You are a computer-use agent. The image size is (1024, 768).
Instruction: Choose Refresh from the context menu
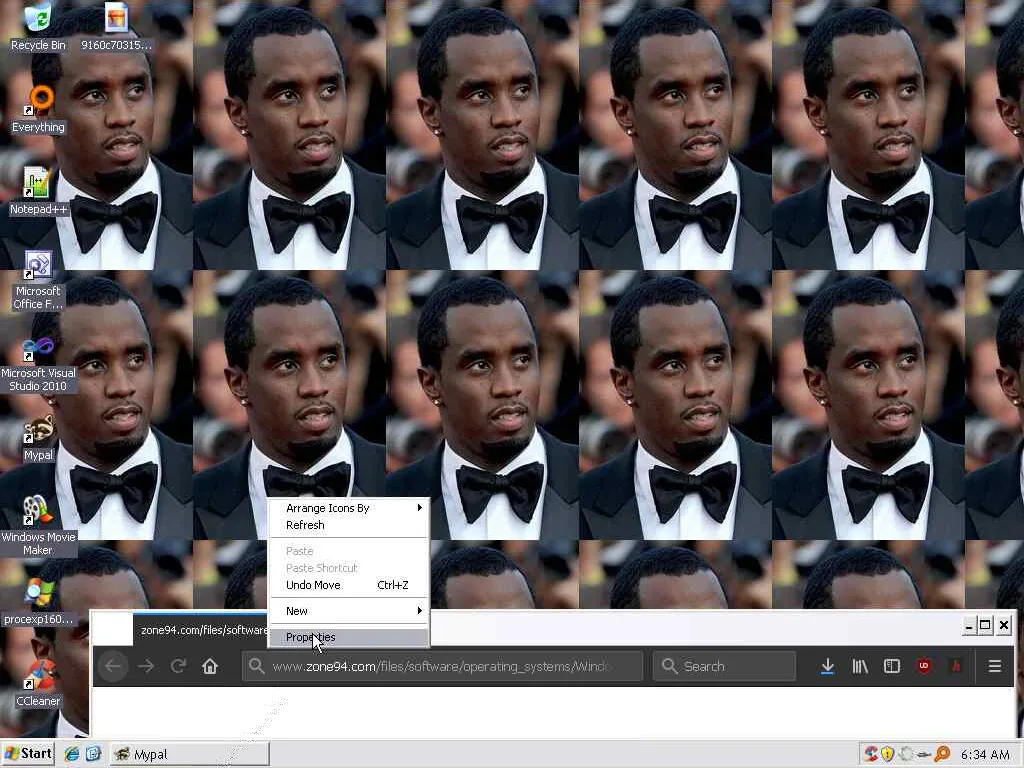[x=349, y=525]
